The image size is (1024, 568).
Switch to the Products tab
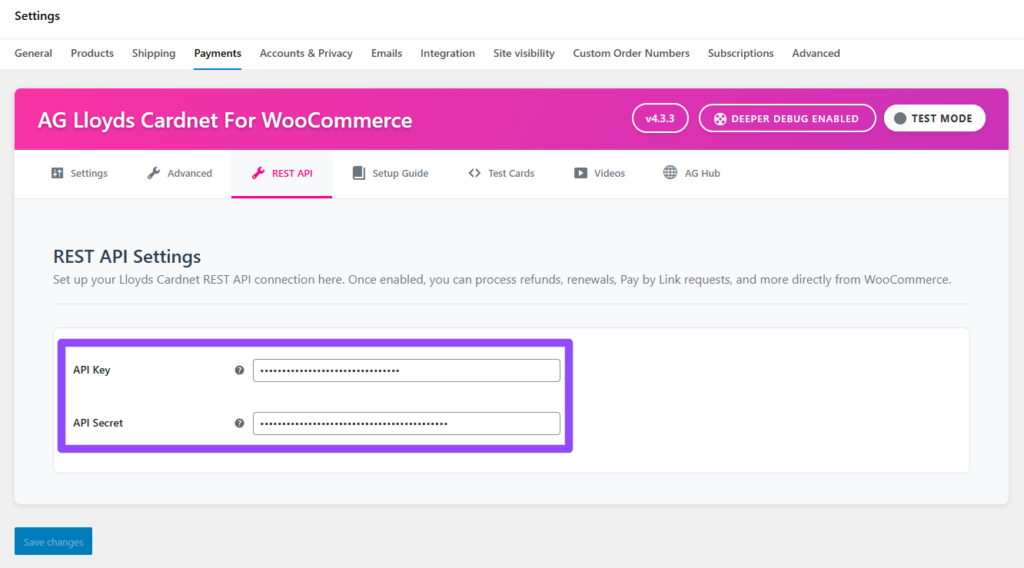click(x=92, y=54)
